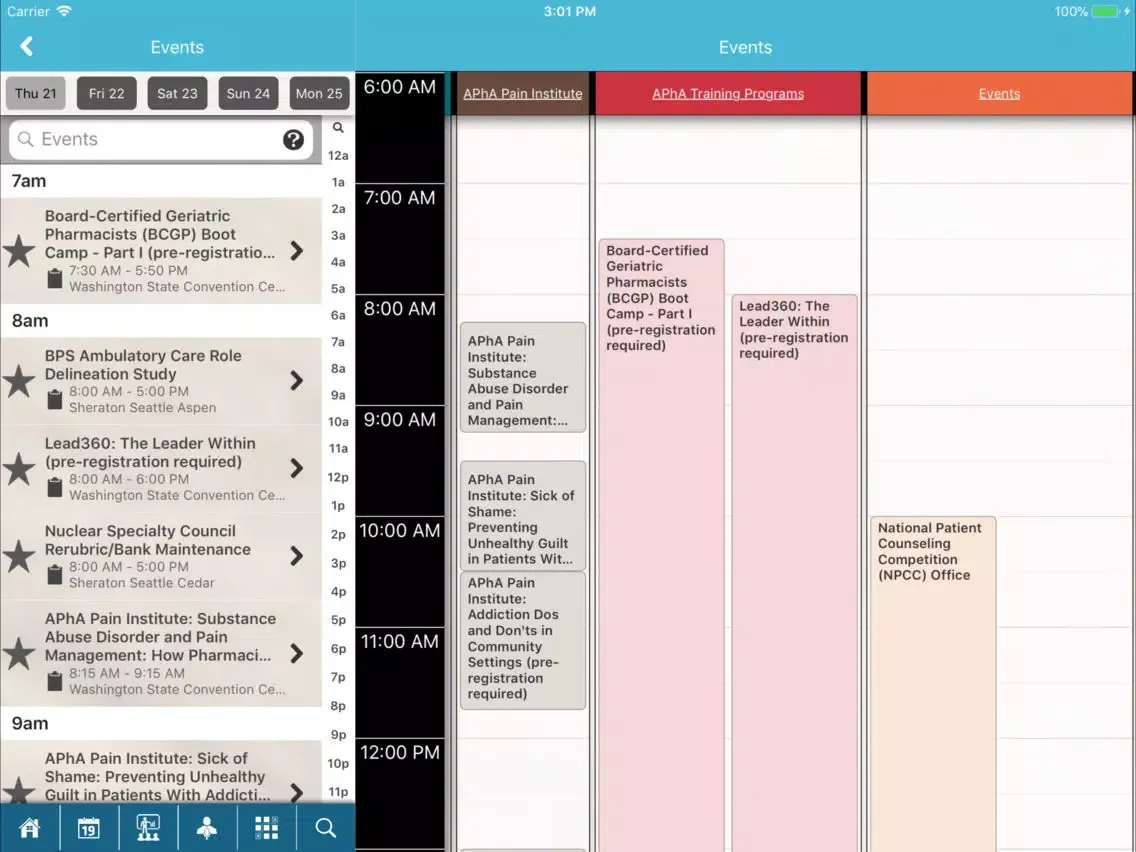Open details chevron for Substance Abuse Disorder event

click(296, 653)
